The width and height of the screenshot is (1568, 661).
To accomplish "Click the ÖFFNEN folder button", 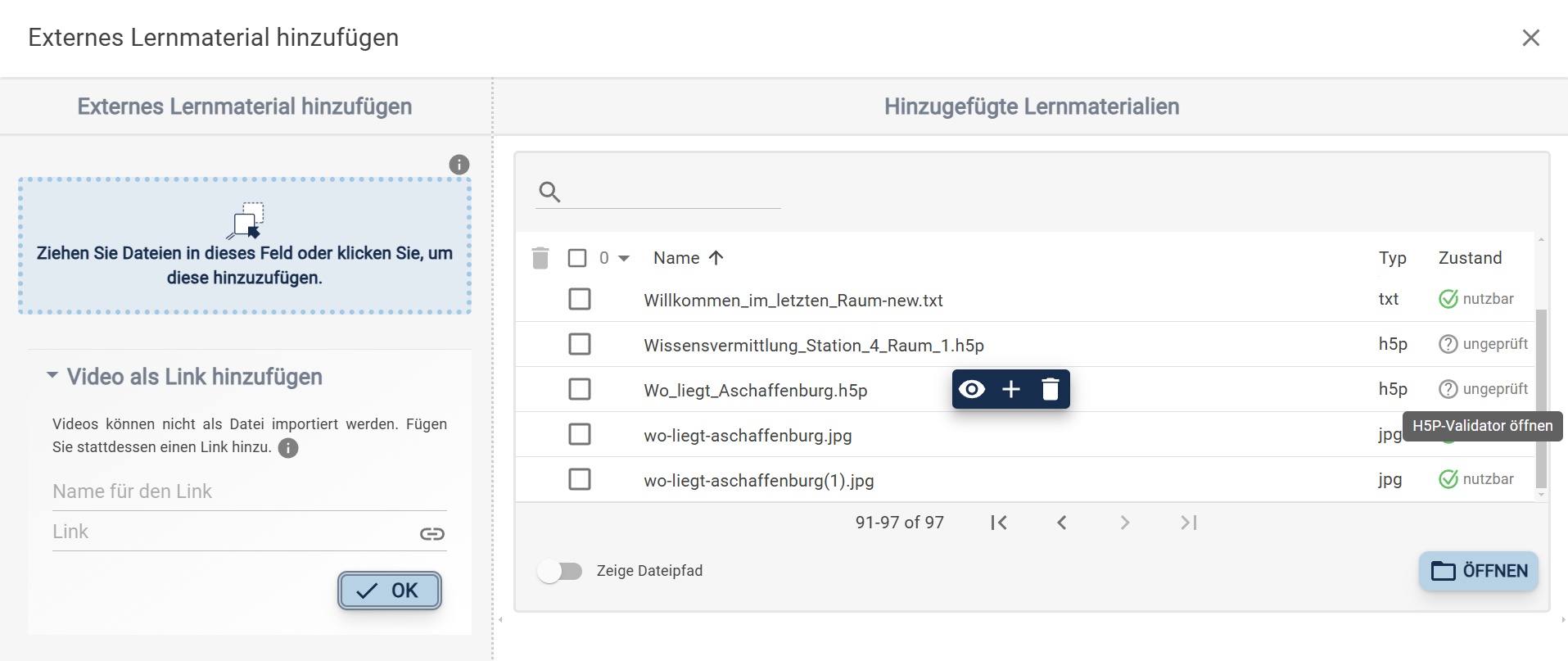I will pyautogui.click(x=1479, y=571).
